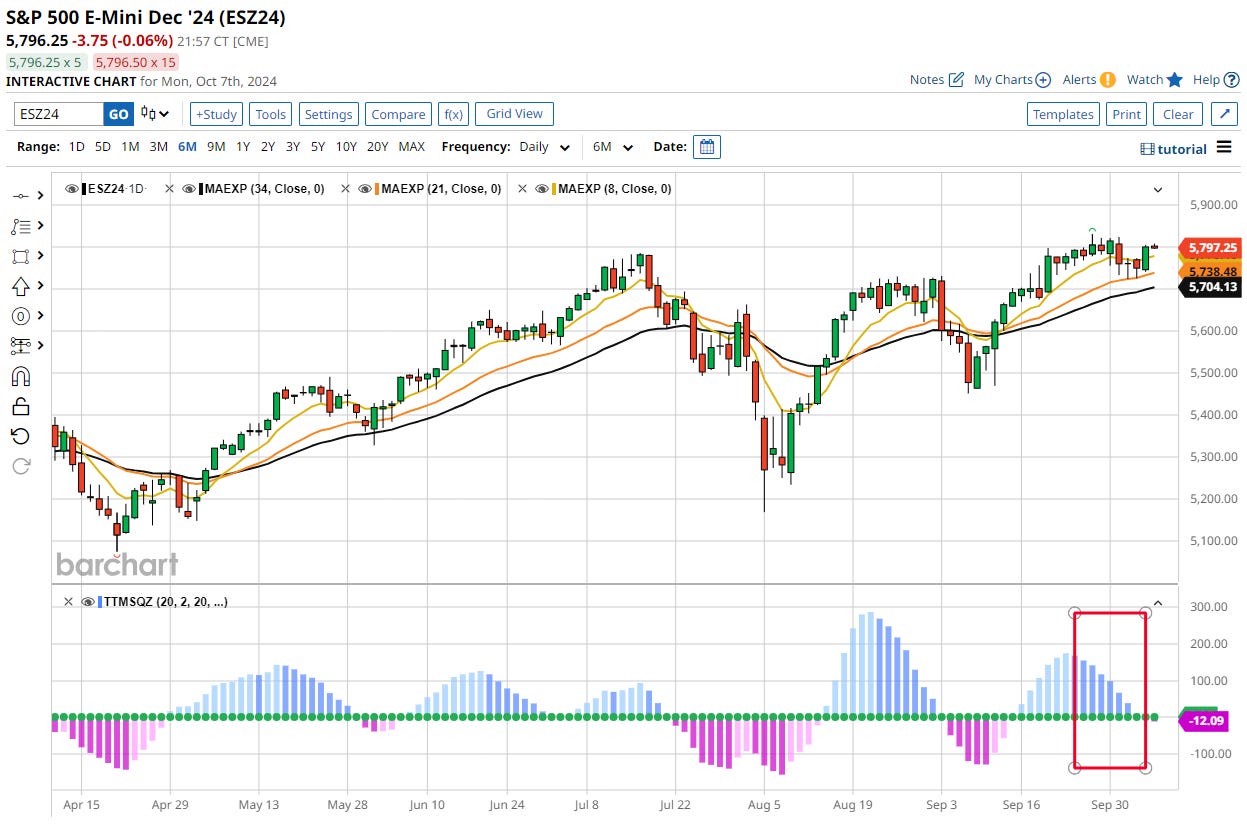
Task: Collapse the TTMSQZ pane caret
Action: pyautogui.click(x=1158, y=603)
